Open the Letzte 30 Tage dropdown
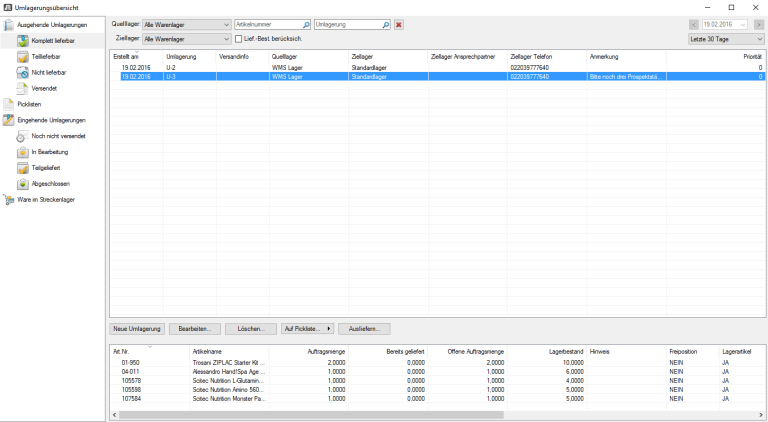The height and width of the screenshot is (422, 768). pos(759,39)
